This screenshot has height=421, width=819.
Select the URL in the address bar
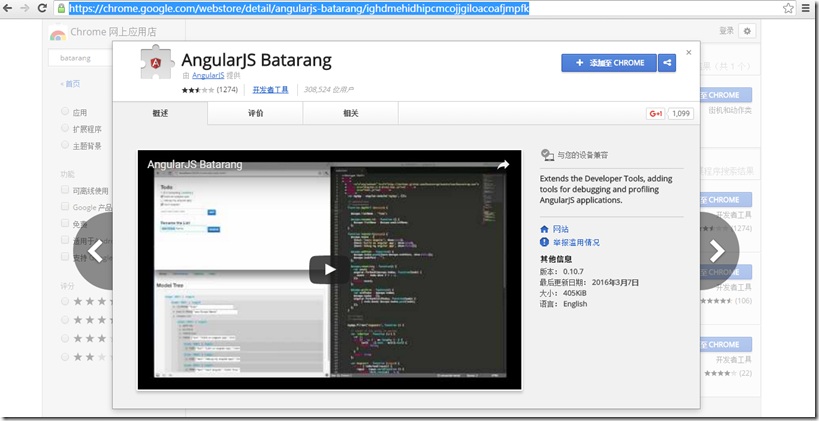click(299, 8)
